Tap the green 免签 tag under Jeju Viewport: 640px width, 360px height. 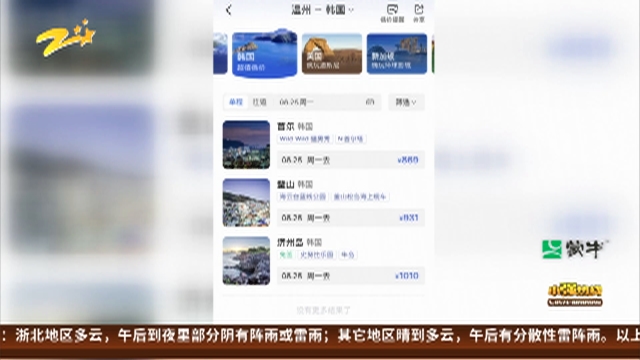coord(286,255)
